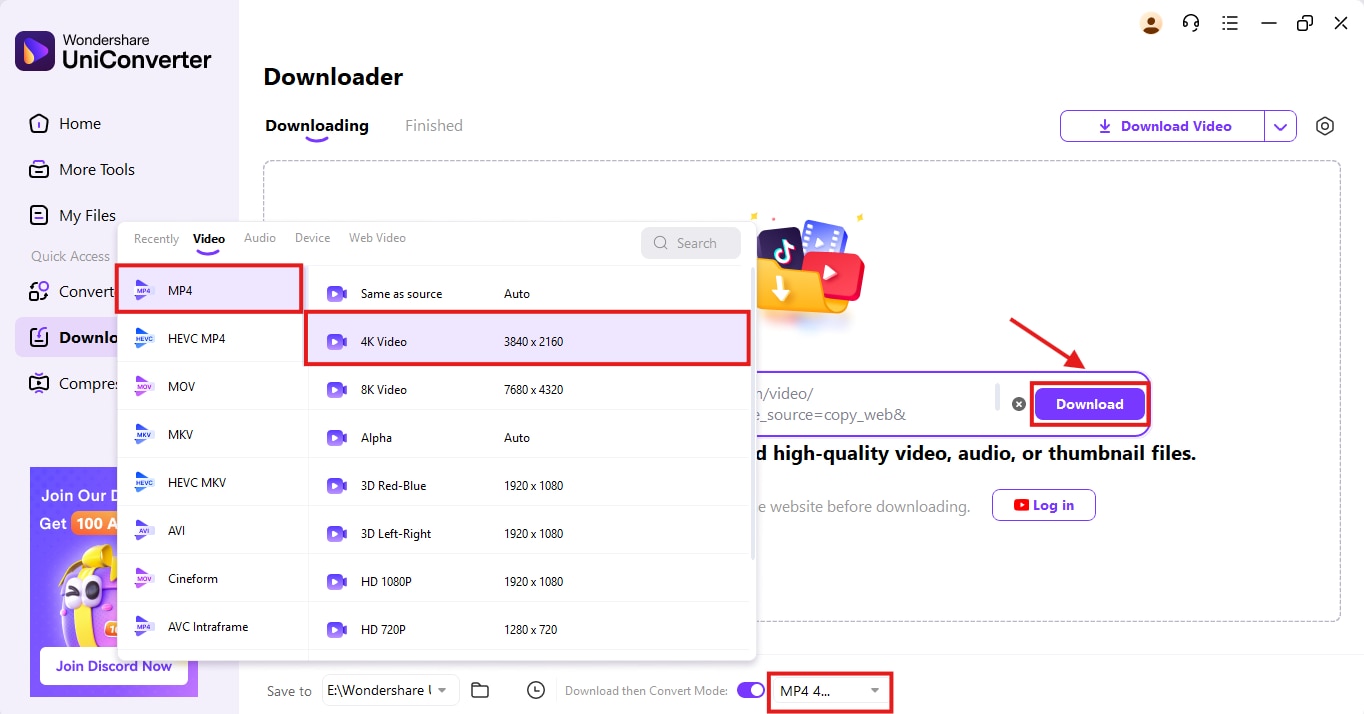Click the More Tools sidebar icon

(x=39, y=169)
